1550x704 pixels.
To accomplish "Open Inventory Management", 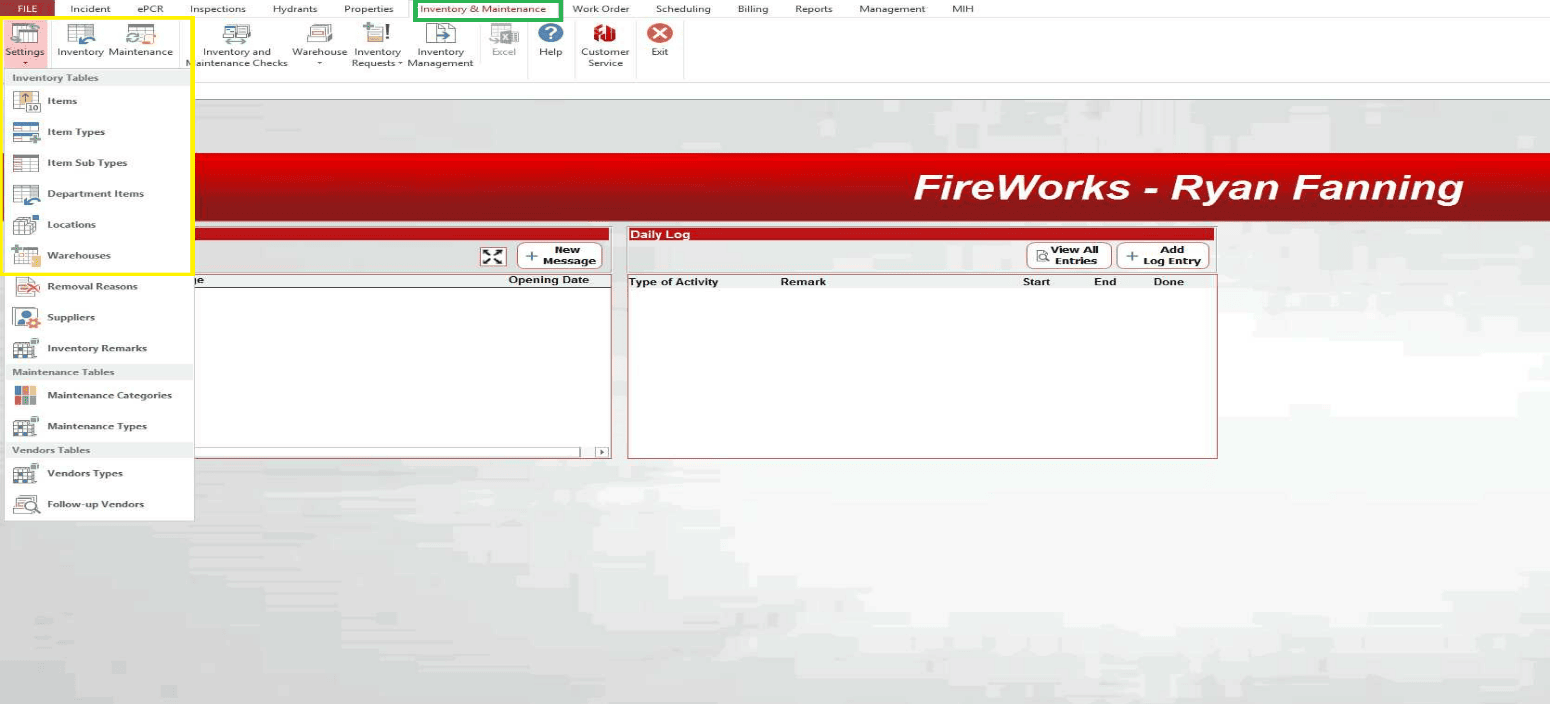I will point(440,46).
